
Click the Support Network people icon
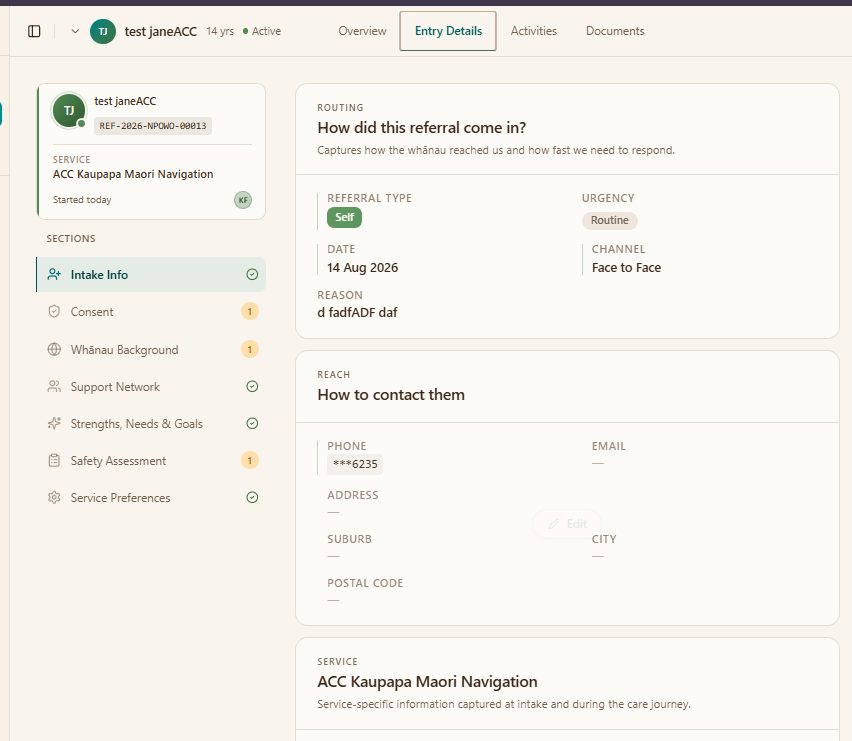click(x=54, y=386)
